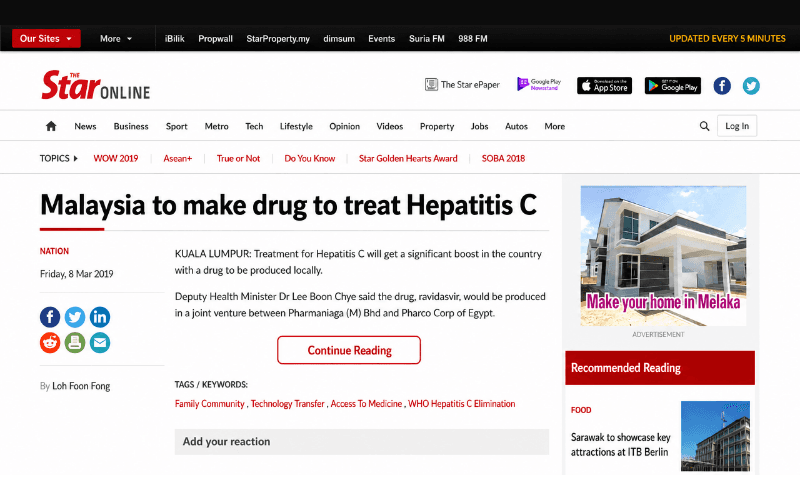Open Events link in top bar
The width and height of the screenshot is (800, 500).
(x=382, y=39)
